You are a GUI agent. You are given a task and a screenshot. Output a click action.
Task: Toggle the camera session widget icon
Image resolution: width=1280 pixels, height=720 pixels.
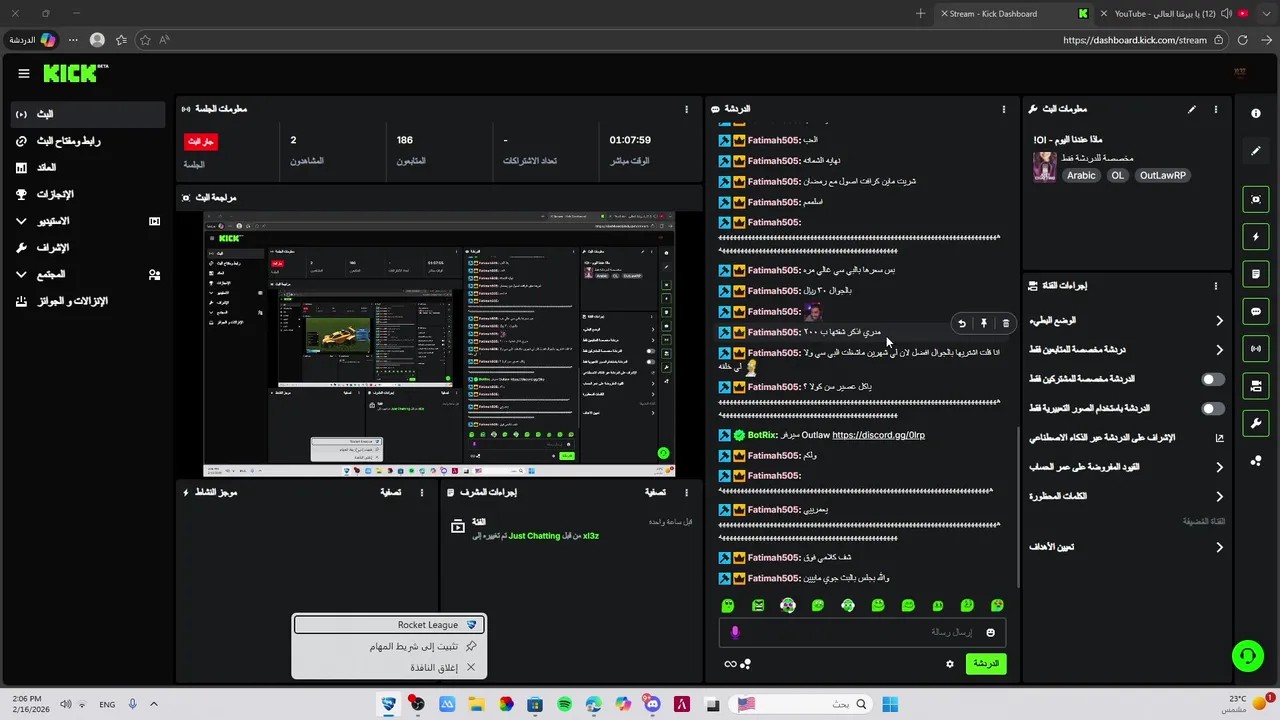[1256, 386]
